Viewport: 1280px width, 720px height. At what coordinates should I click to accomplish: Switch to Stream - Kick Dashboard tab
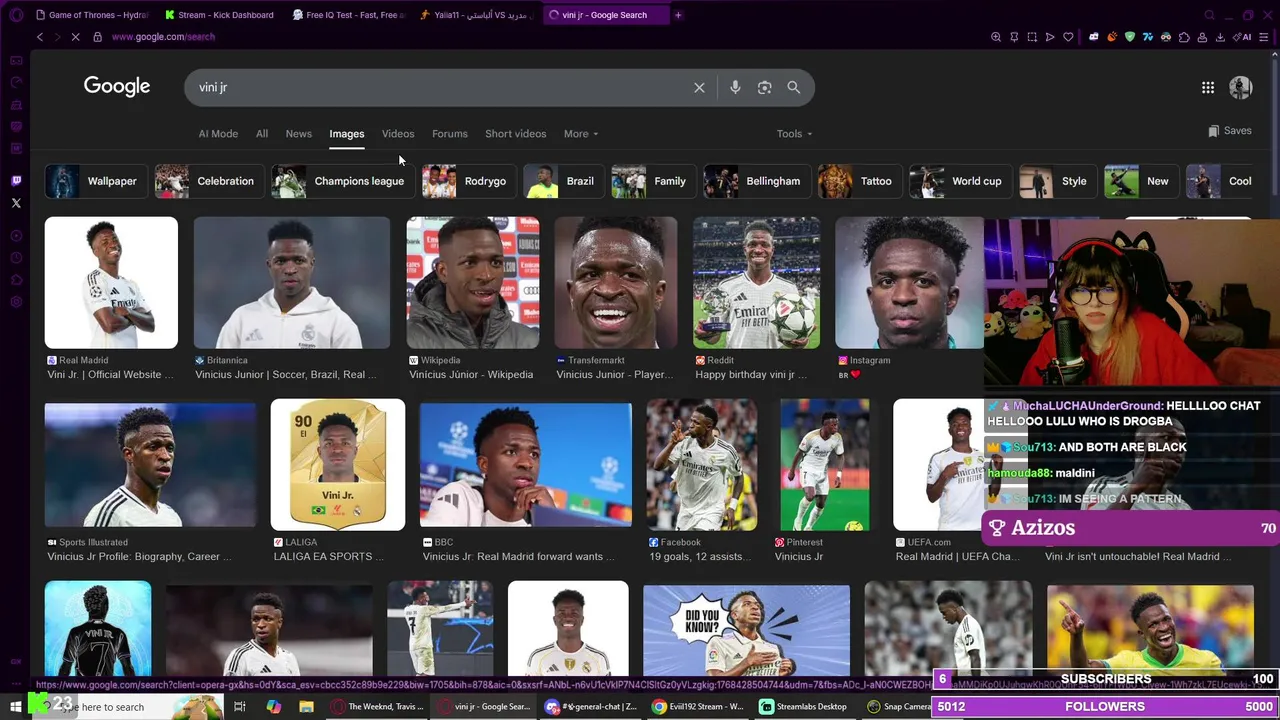pyautogui.click(x=219, y=15)
